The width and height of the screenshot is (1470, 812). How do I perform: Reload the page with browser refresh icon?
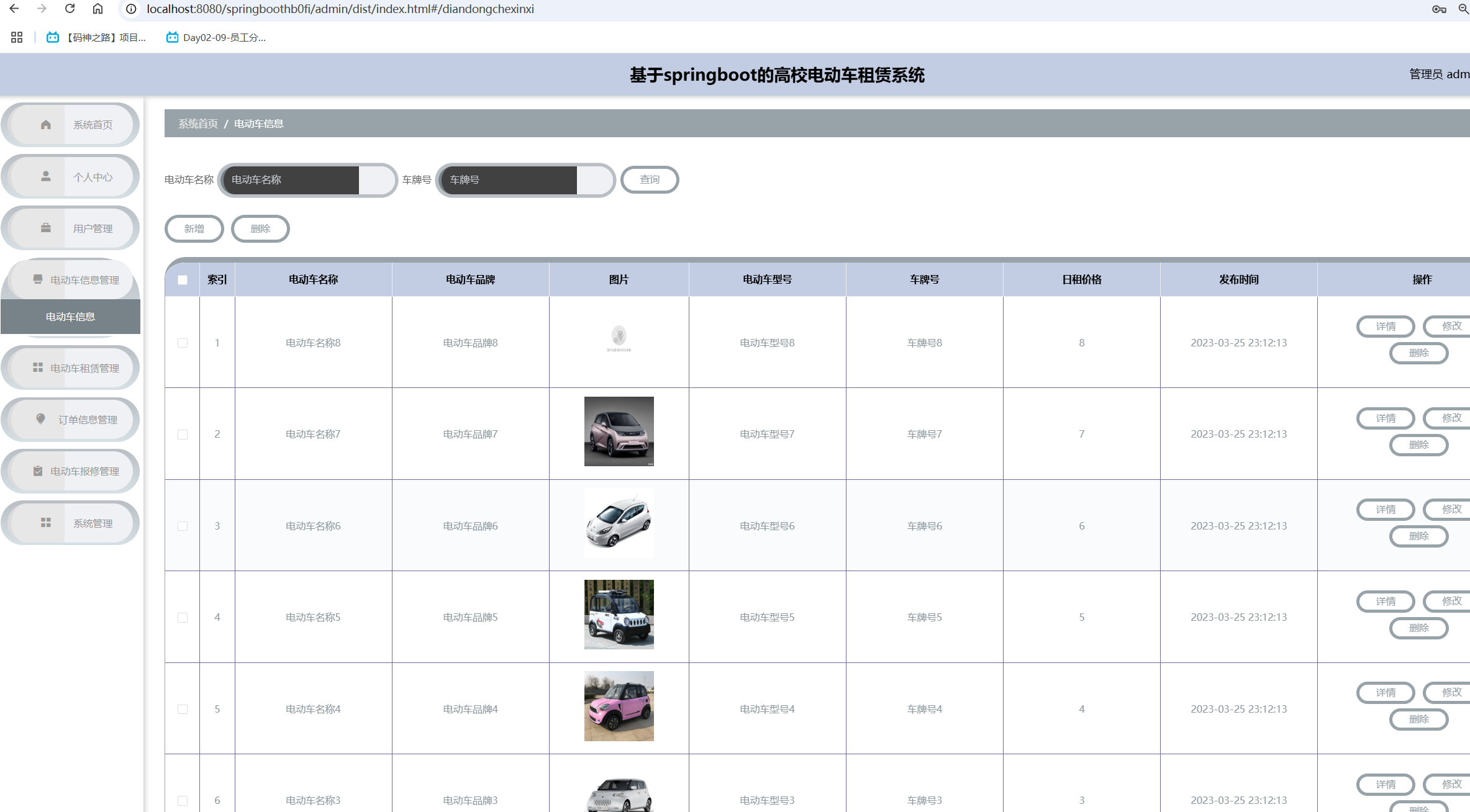[x=70, y=9]
